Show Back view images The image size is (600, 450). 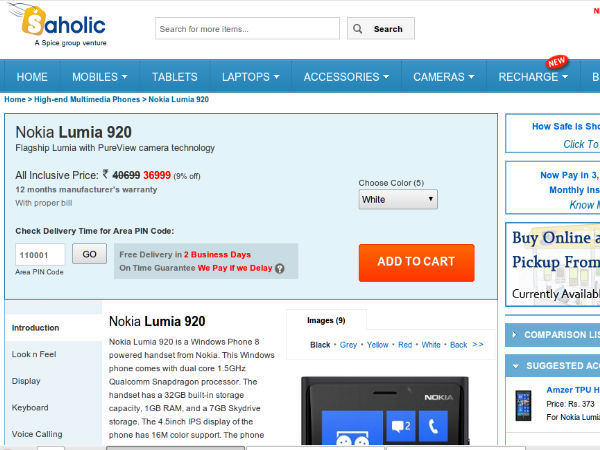458,345
